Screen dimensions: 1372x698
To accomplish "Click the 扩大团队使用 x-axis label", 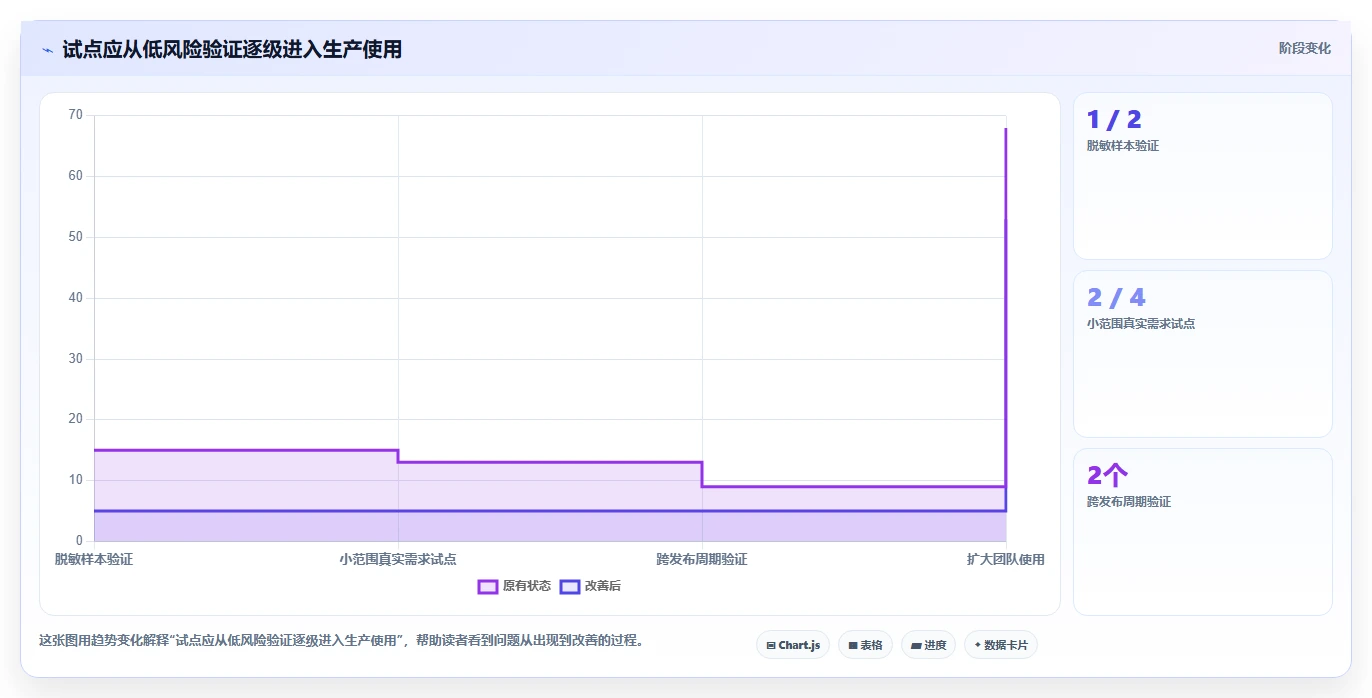I will pyautogui.click(x=1005, y=559).
